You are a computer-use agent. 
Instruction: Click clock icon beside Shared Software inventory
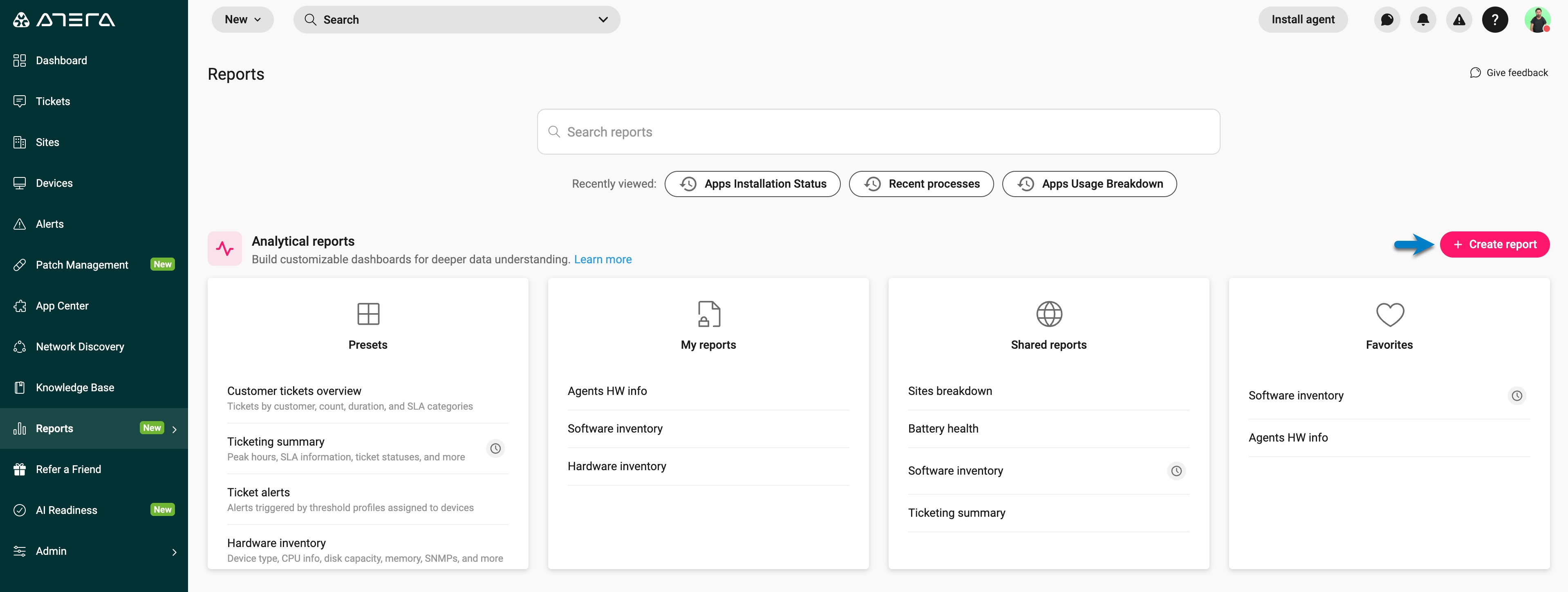(1176, 471)
